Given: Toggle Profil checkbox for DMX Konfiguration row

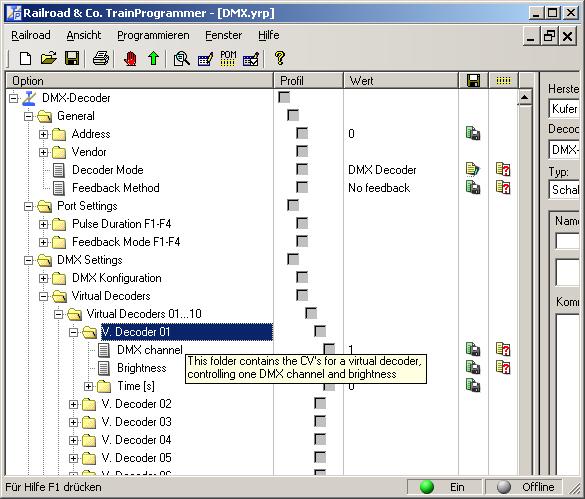Looking at the screenshot, I should pyautogui.click(x=302, y=277).
